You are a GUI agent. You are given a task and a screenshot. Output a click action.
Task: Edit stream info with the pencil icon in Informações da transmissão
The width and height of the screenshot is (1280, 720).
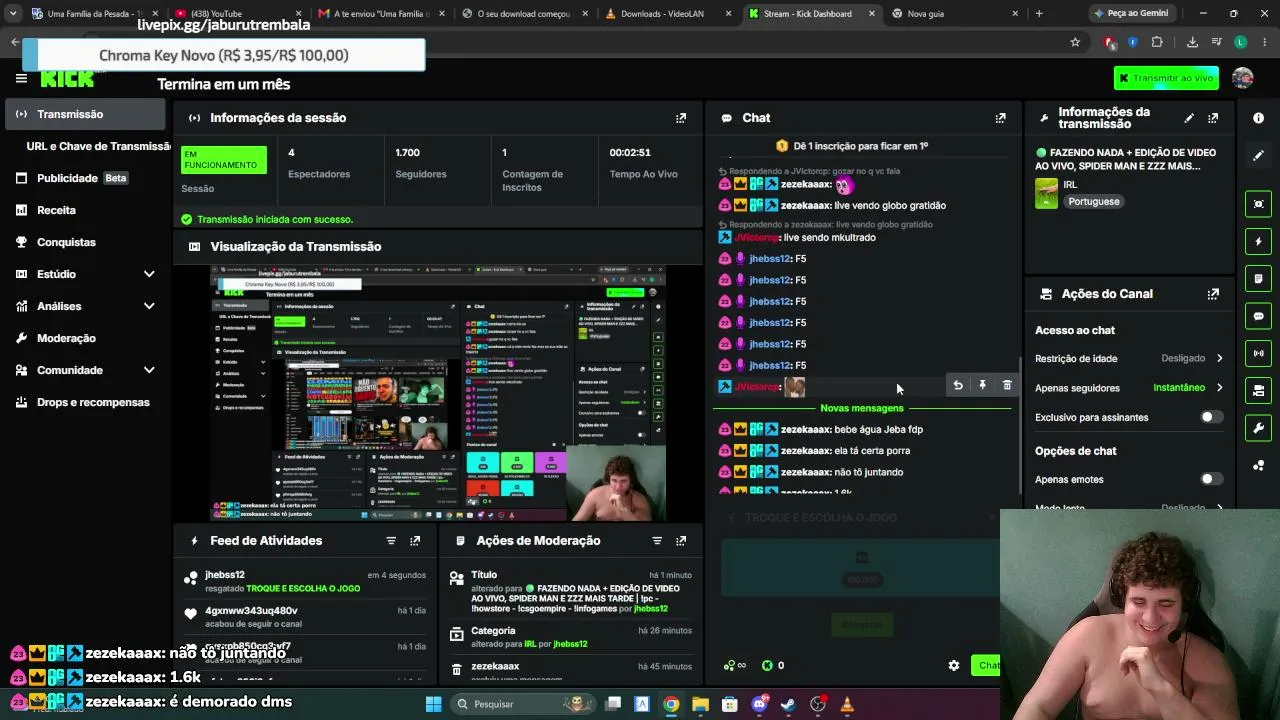pos(1189,118)
